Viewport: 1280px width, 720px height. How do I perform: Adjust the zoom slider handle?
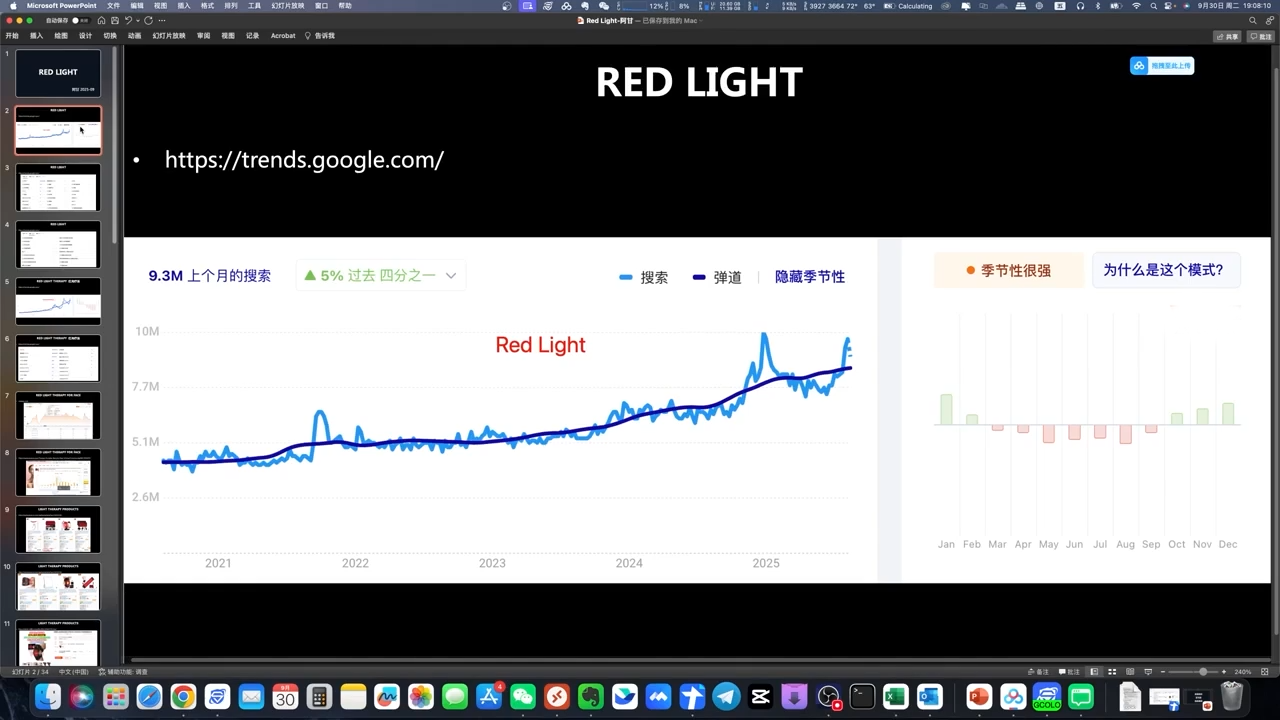(1203, 672)
